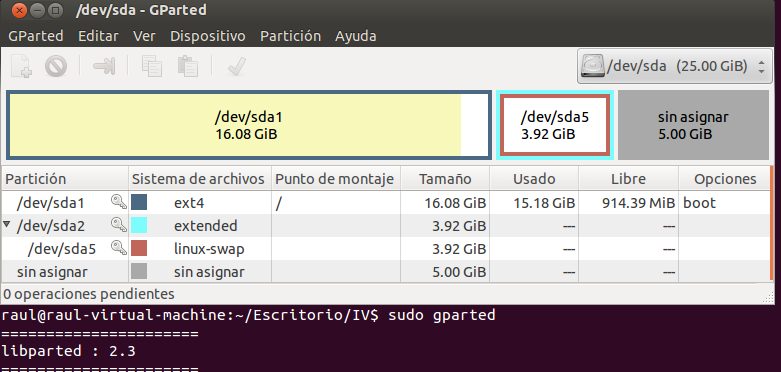
Task: Click the red linux-swap color swatch
Action: click(x=139, y=248)
